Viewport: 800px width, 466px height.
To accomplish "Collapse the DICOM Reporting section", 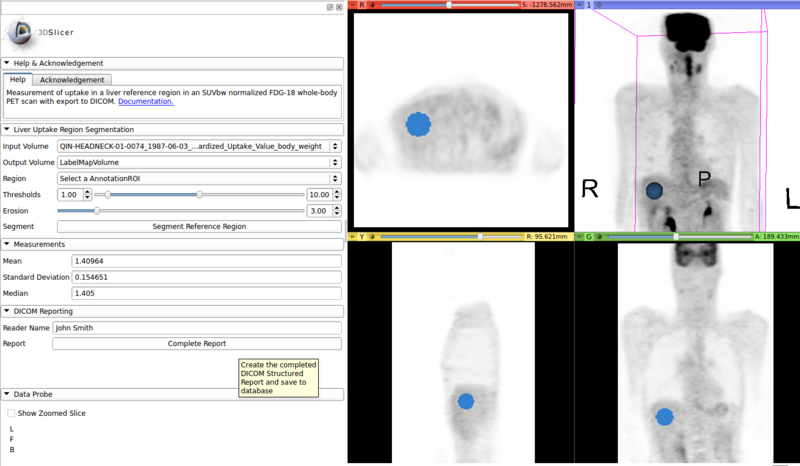I will 7,310.
